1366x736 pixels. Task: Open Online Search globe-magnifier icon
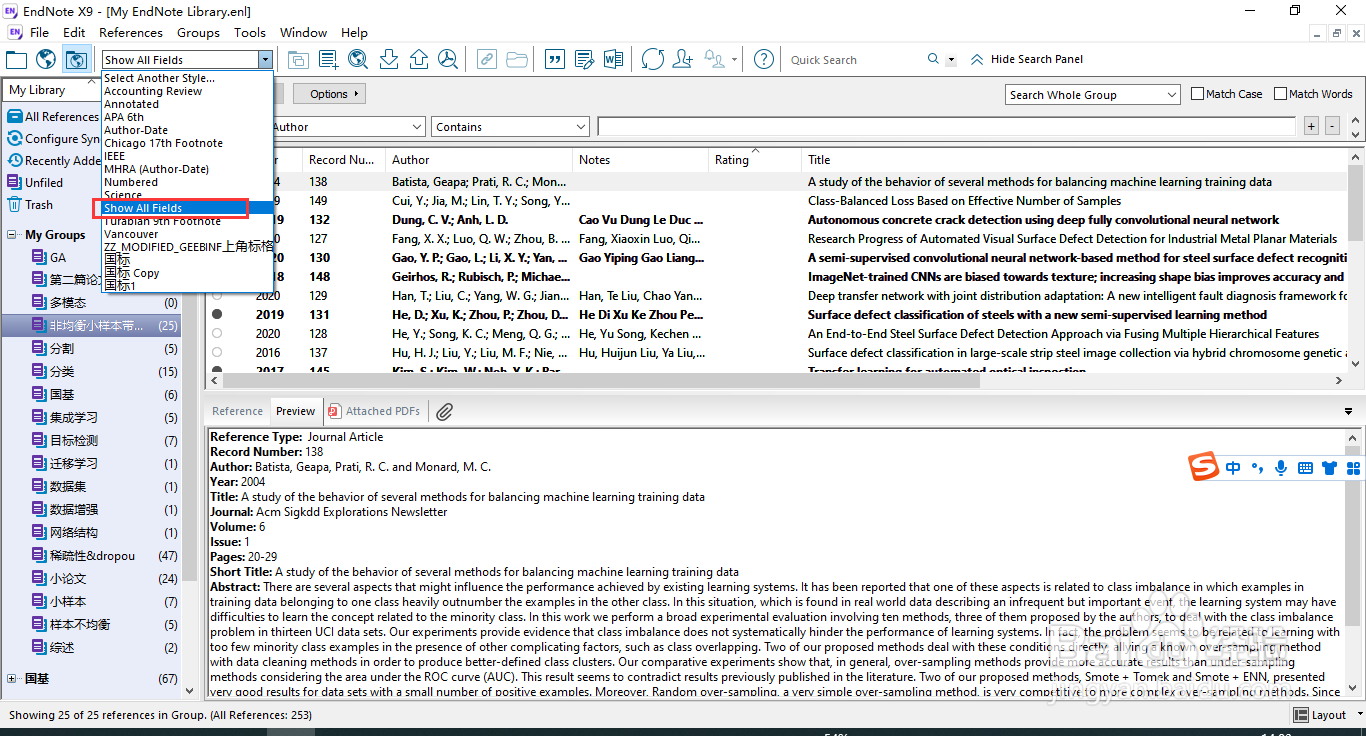point(358,59)
